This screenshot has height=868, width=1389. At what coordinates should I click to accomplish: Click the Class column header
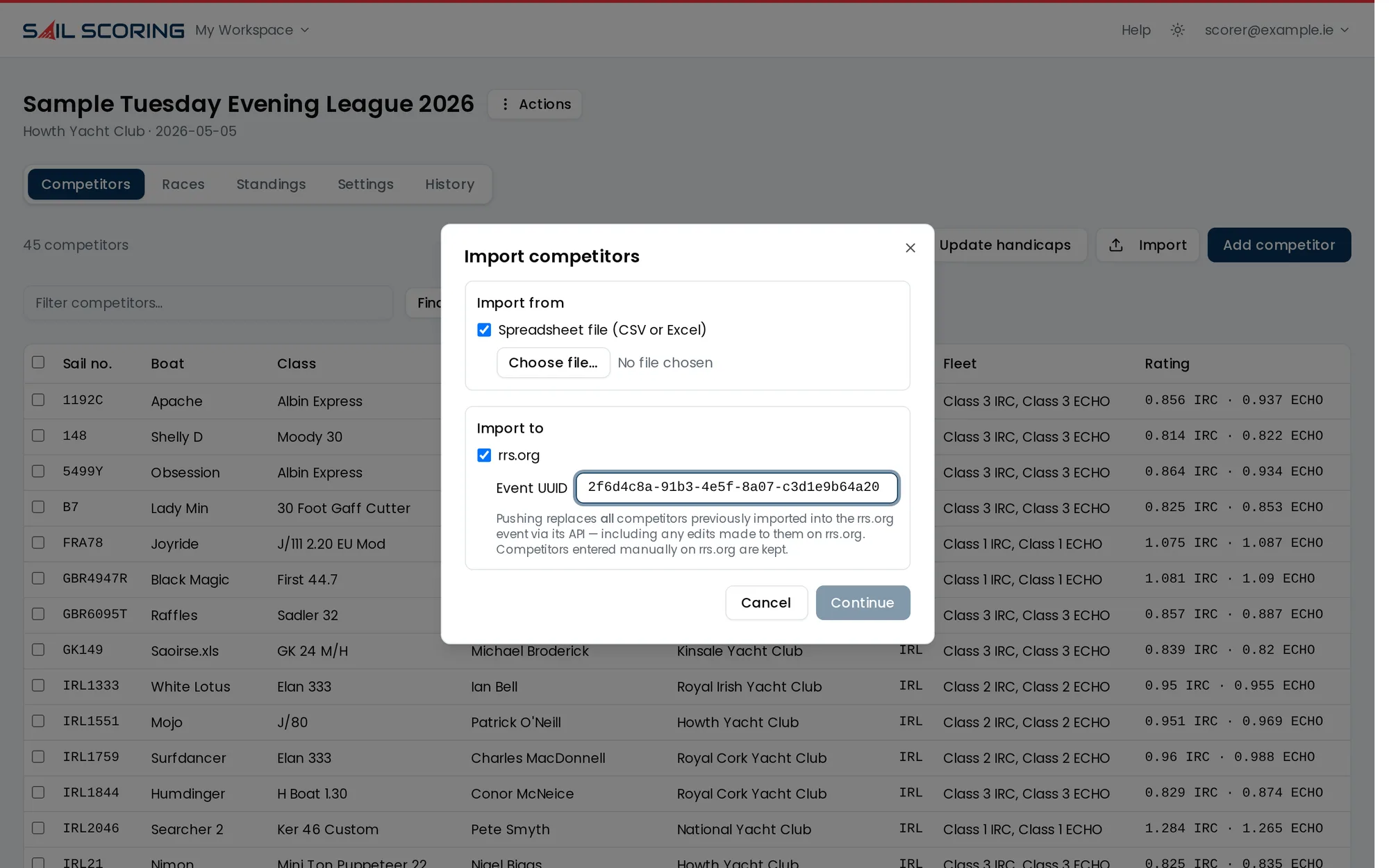pos(297,364)
